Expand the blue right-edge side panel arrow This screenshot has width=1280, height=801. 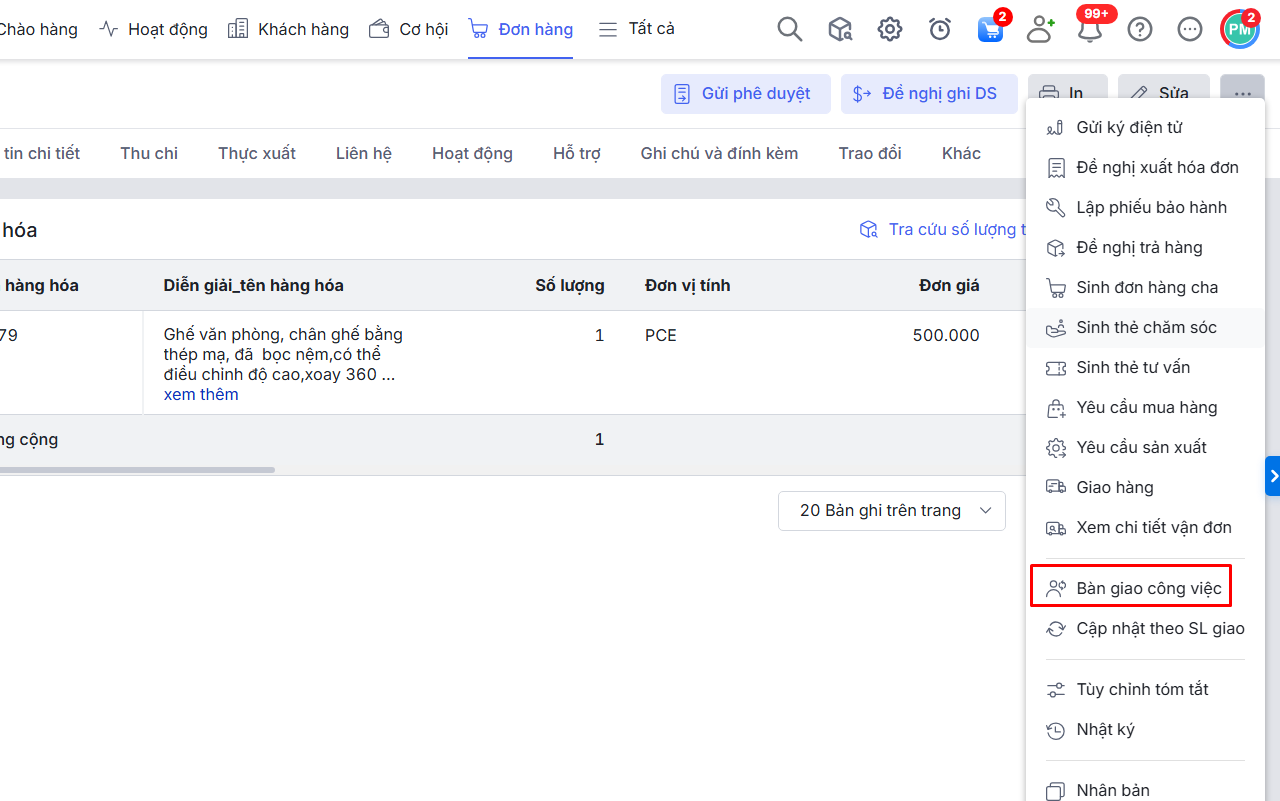tap(1273, 477)
